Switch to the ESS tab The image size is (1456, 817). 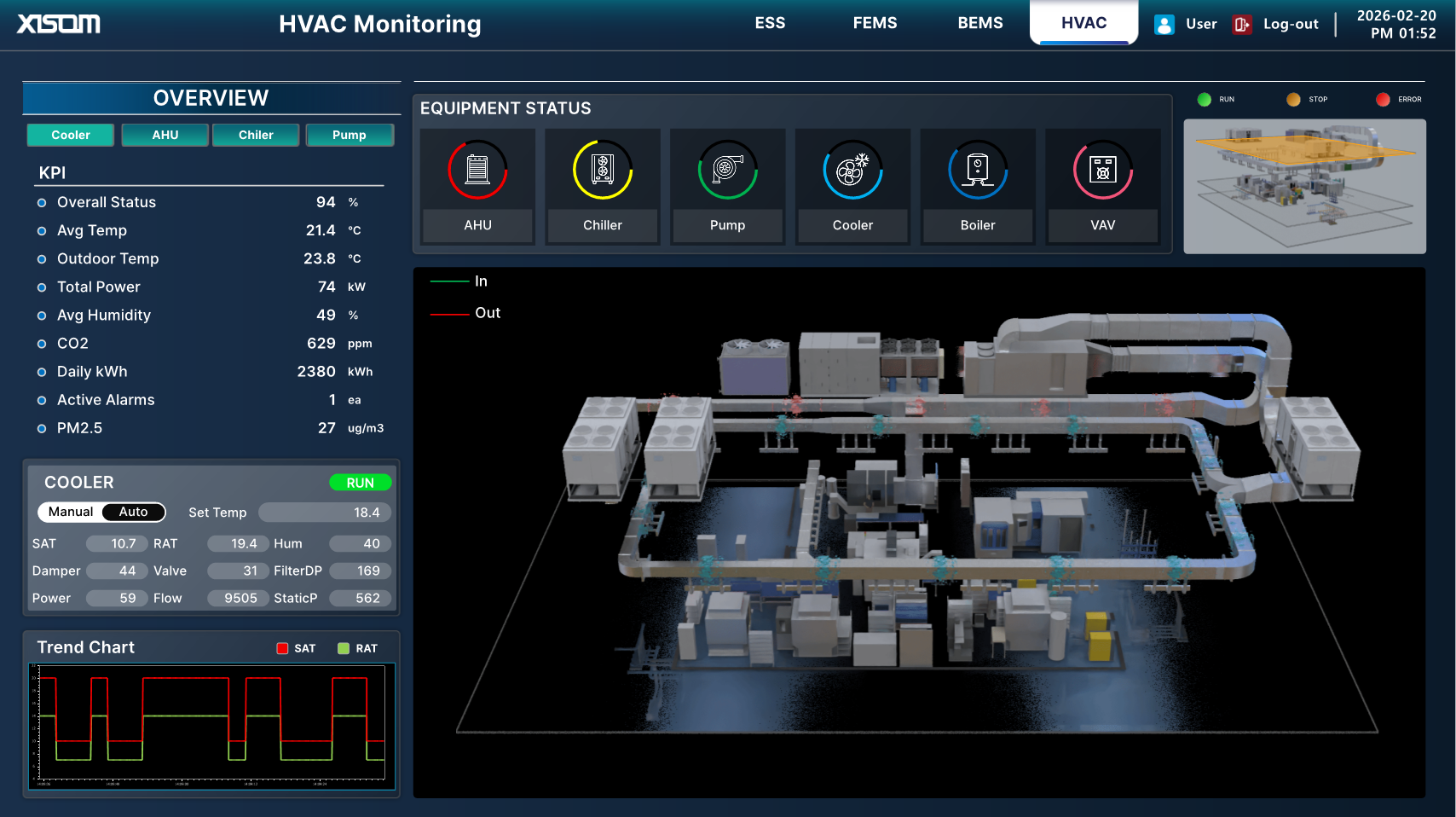point(770,23)
